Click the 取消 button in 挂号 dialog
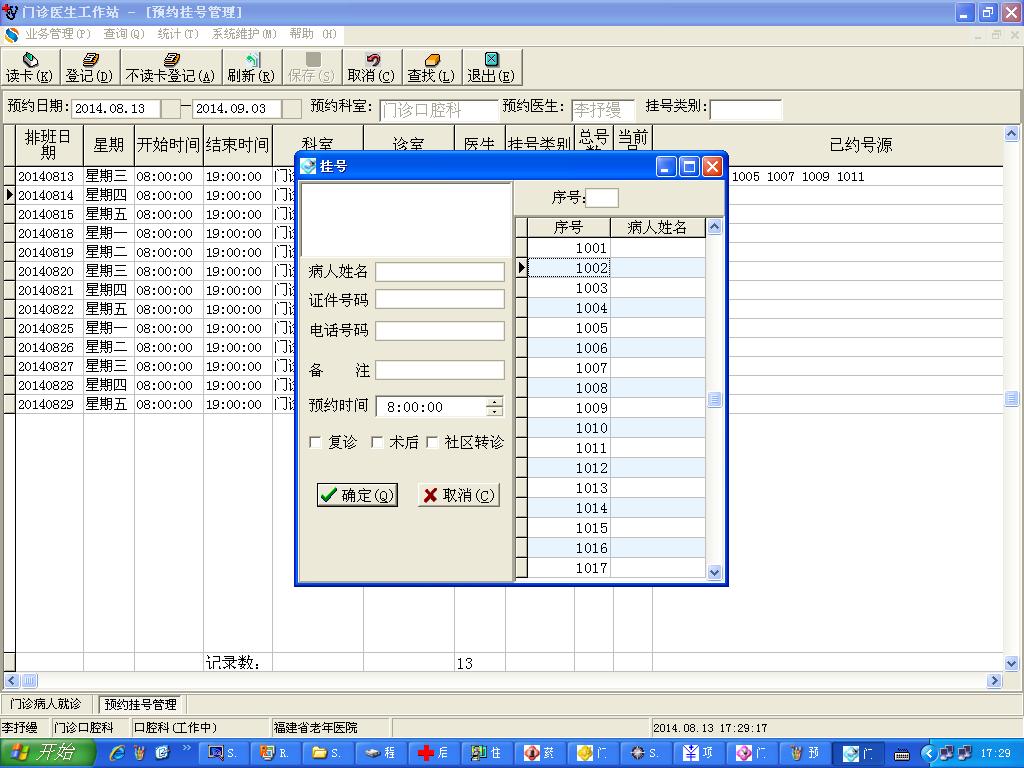Screen dimensions: 1024x768 458,495
